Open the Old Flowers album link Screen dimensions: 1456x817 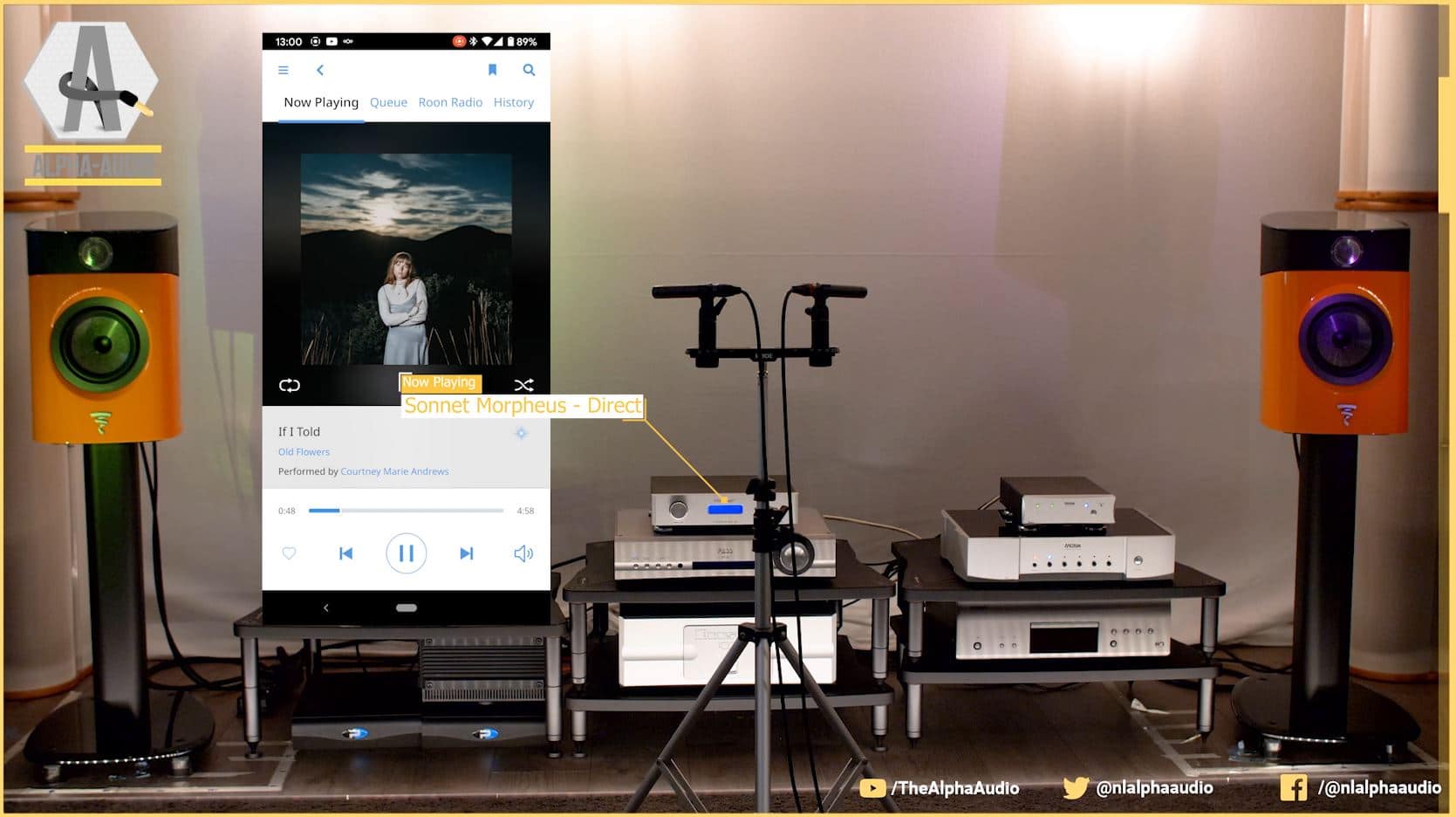pos(303,451)
